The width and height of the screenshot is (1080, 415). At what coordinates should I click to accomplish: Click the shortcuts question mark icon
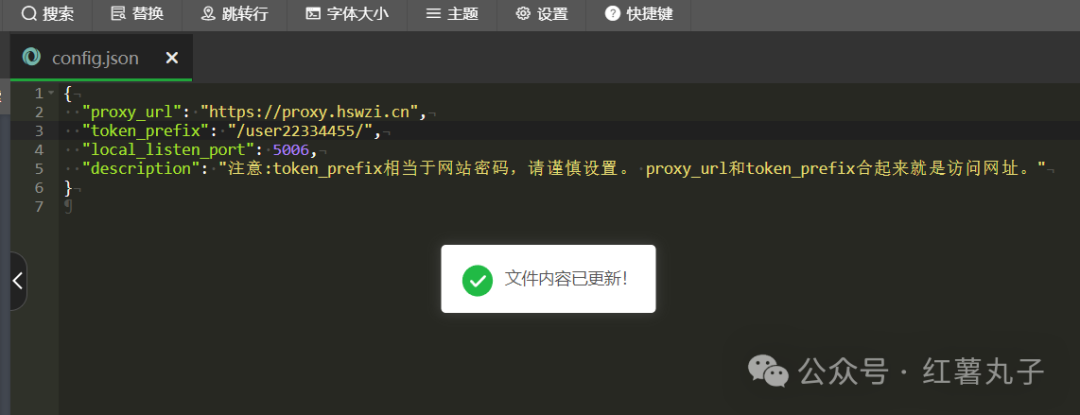[612, 14]
